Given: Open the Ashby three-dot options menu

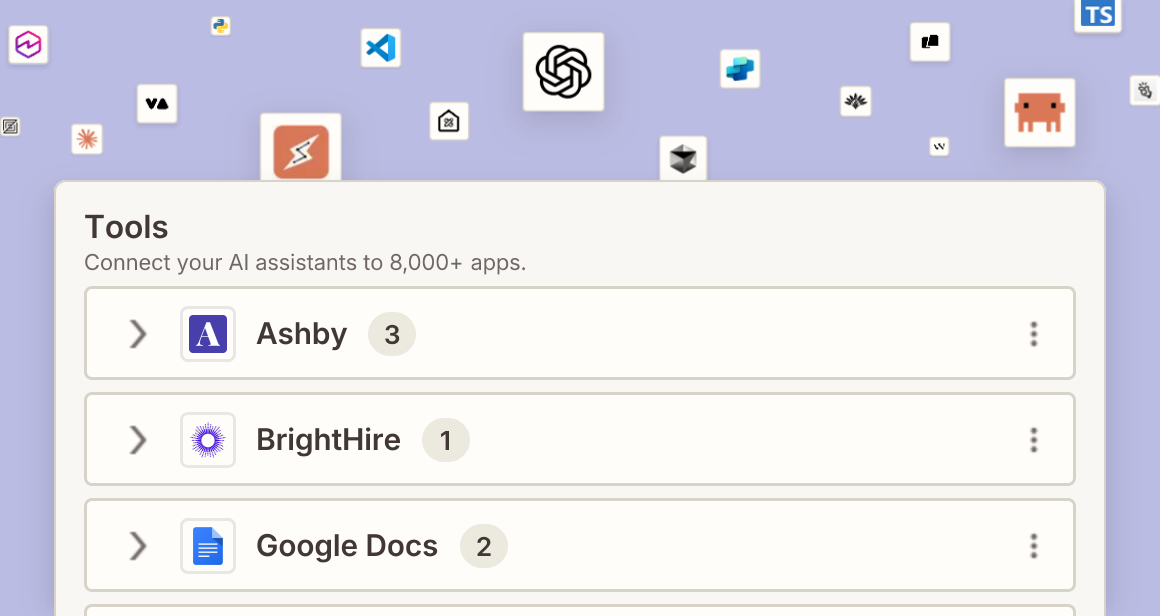Looking at the screenshot, I should [x=1034, y=334].
